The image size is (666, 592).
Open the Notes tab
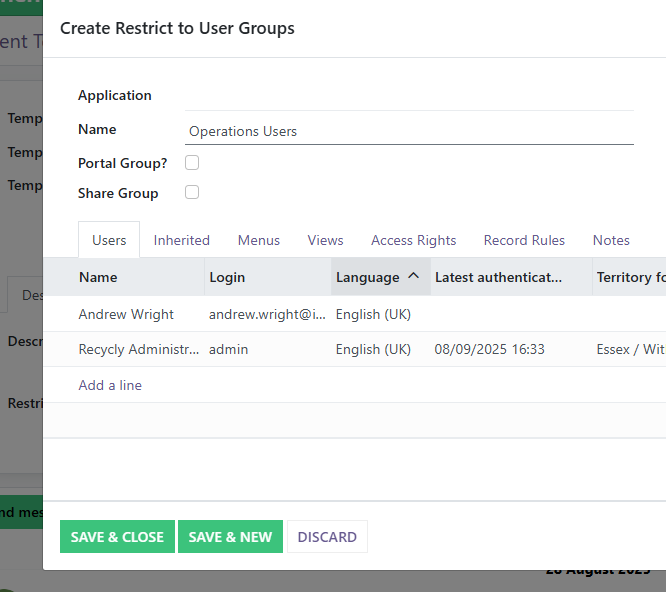(611, 240)
